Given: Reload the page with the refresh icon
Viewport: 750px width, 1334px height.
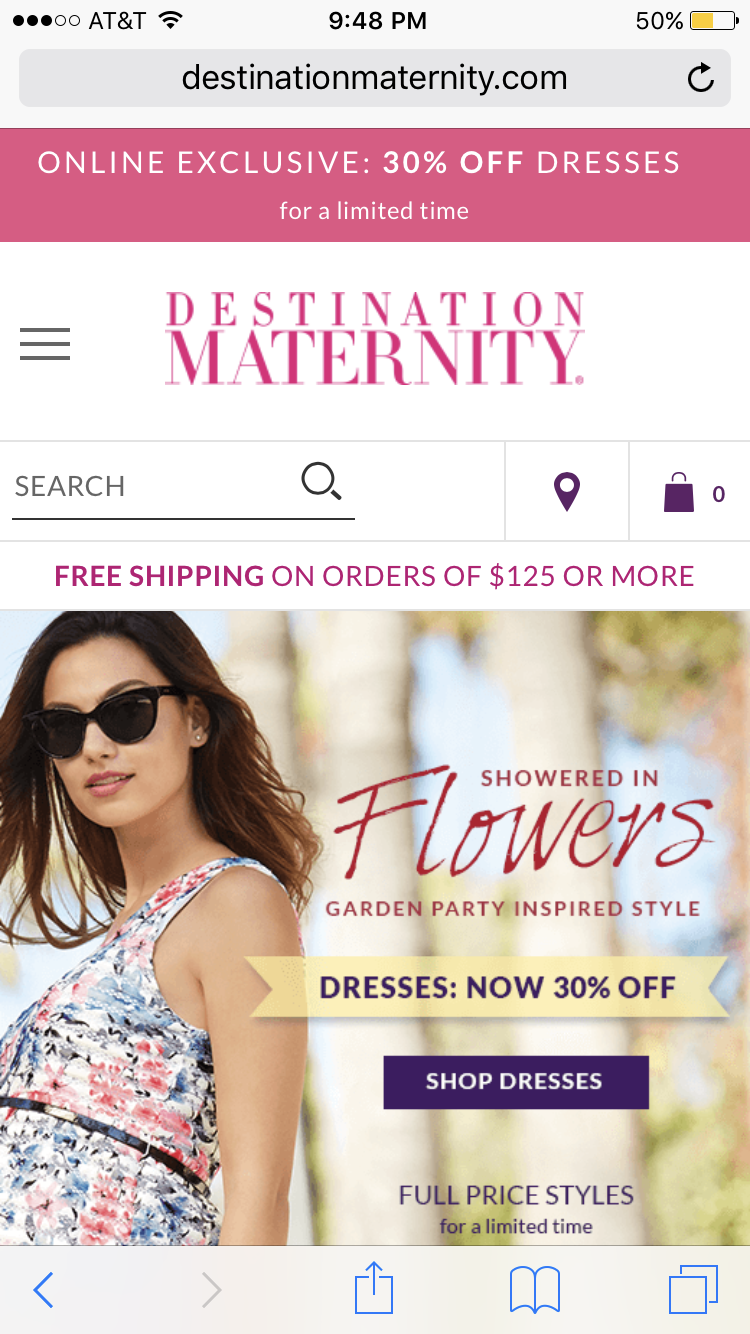Looking at the screenshot, I should point(701,78).
